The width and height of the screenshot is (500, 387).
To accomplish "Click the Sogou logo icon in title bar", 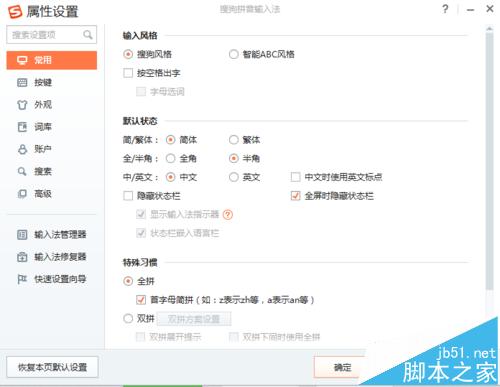I will pyautogui.click(x=15, y=12).
